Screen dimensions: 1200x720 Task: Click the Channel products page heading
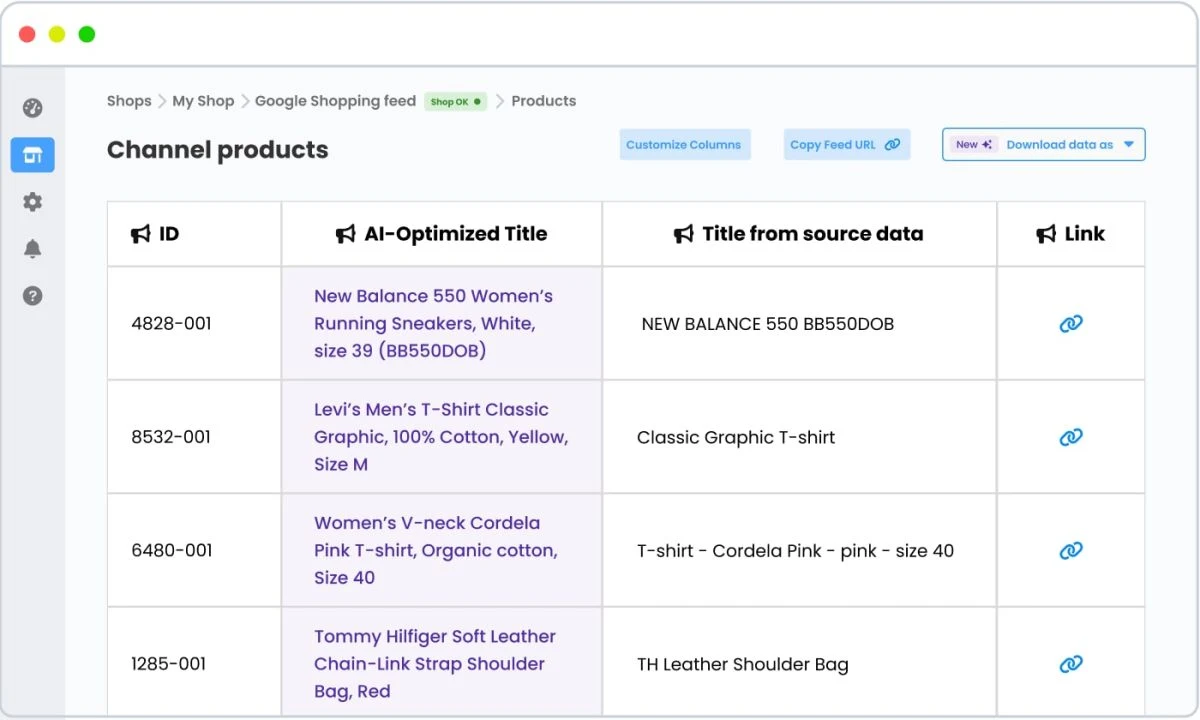tap(218, 150)
